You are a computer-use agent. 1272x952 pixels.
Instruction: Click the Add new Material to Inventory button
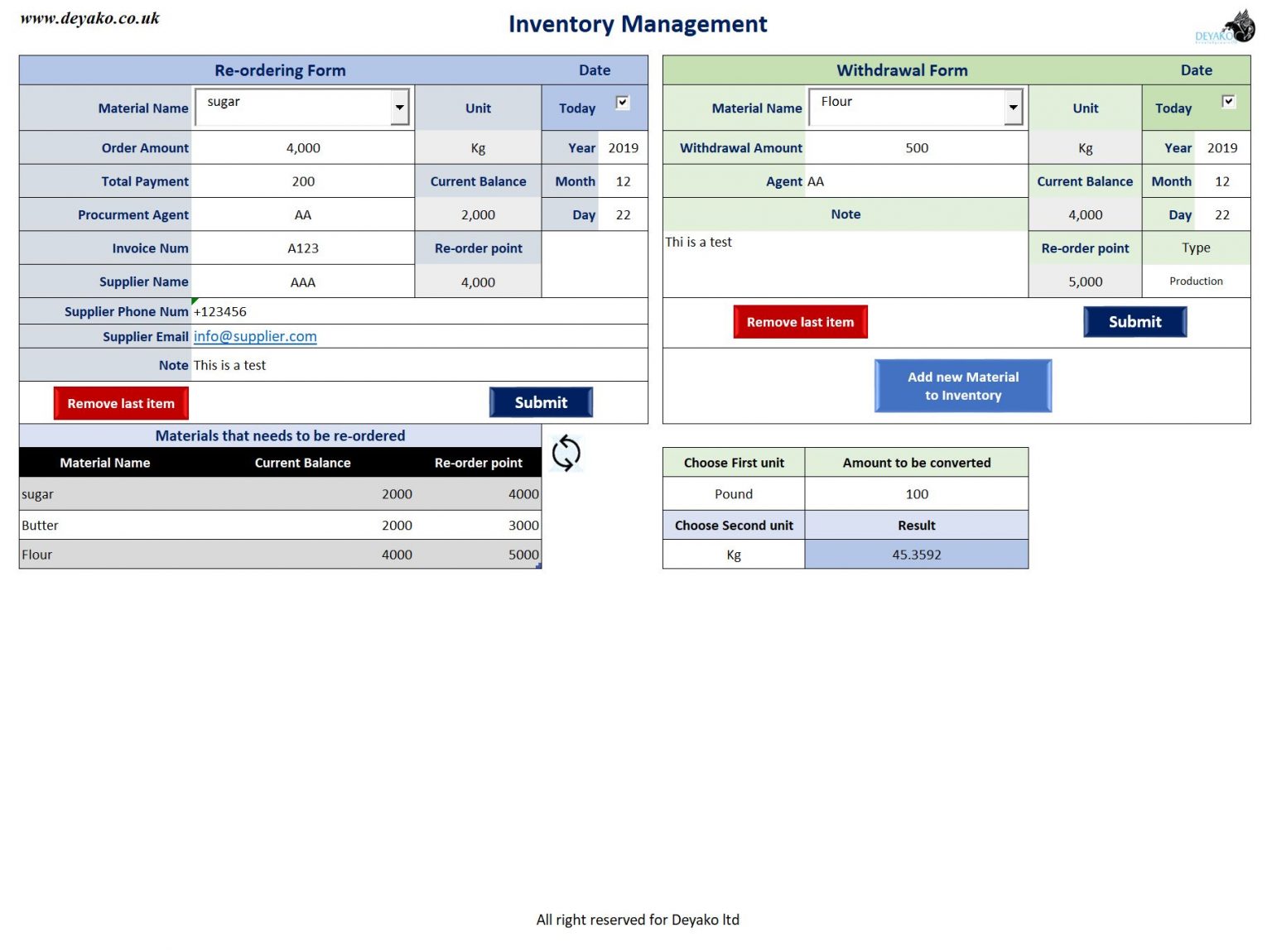pos(962,385)
